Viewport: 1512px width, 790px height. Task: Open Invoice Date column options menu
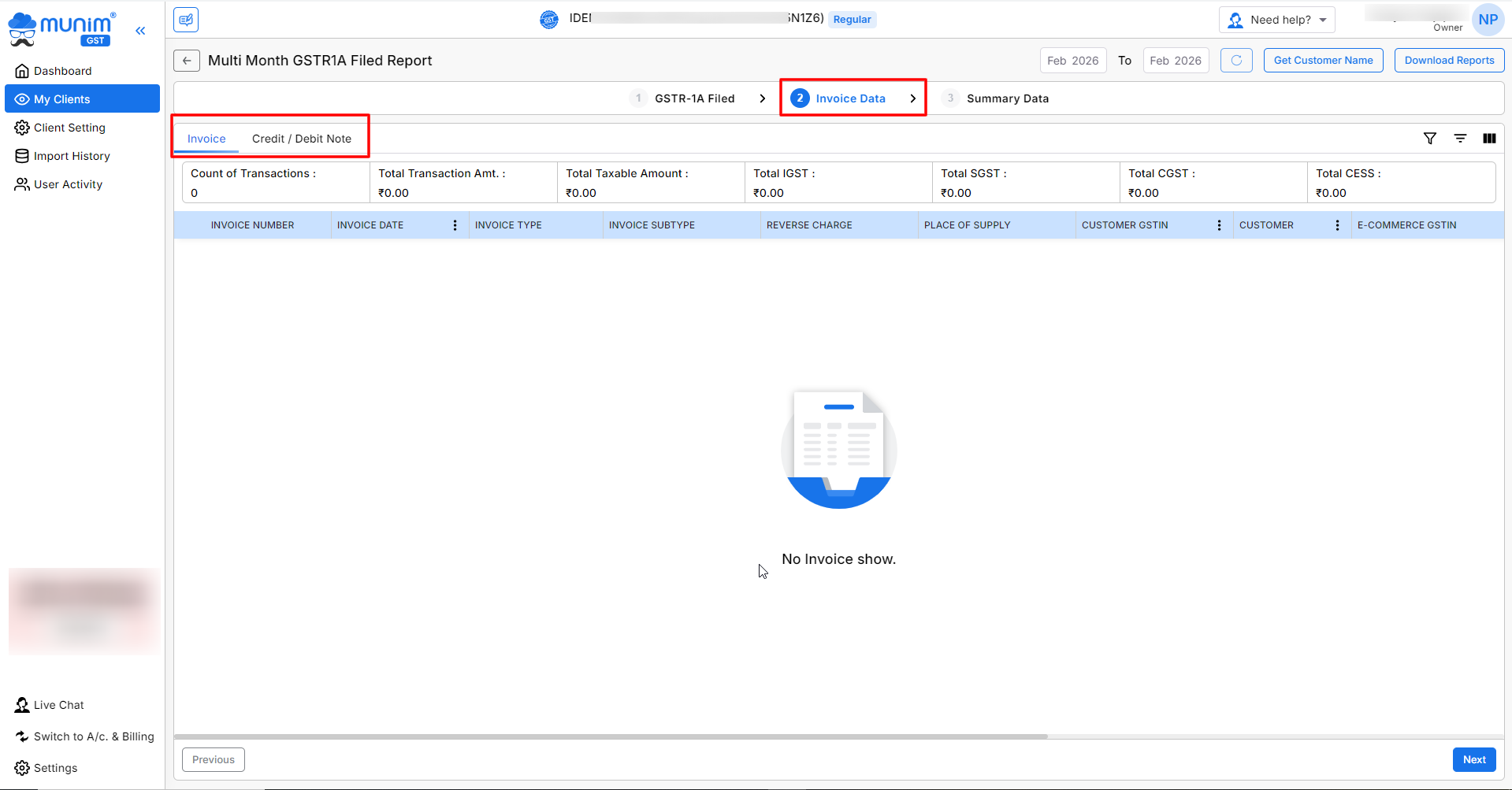[x=455, y=225]
